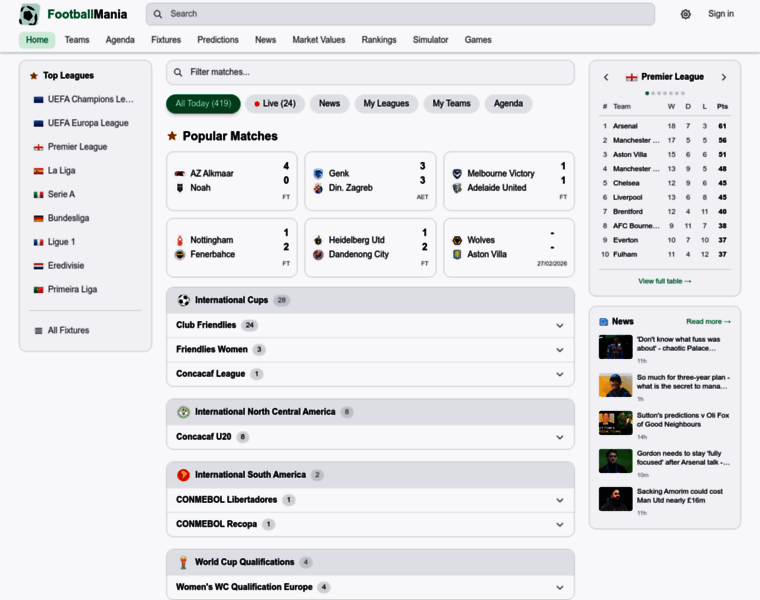The width and height of the screenshot is (760, 600).
Task: Toggle the Live (24) filter
Action: (275, 104)
